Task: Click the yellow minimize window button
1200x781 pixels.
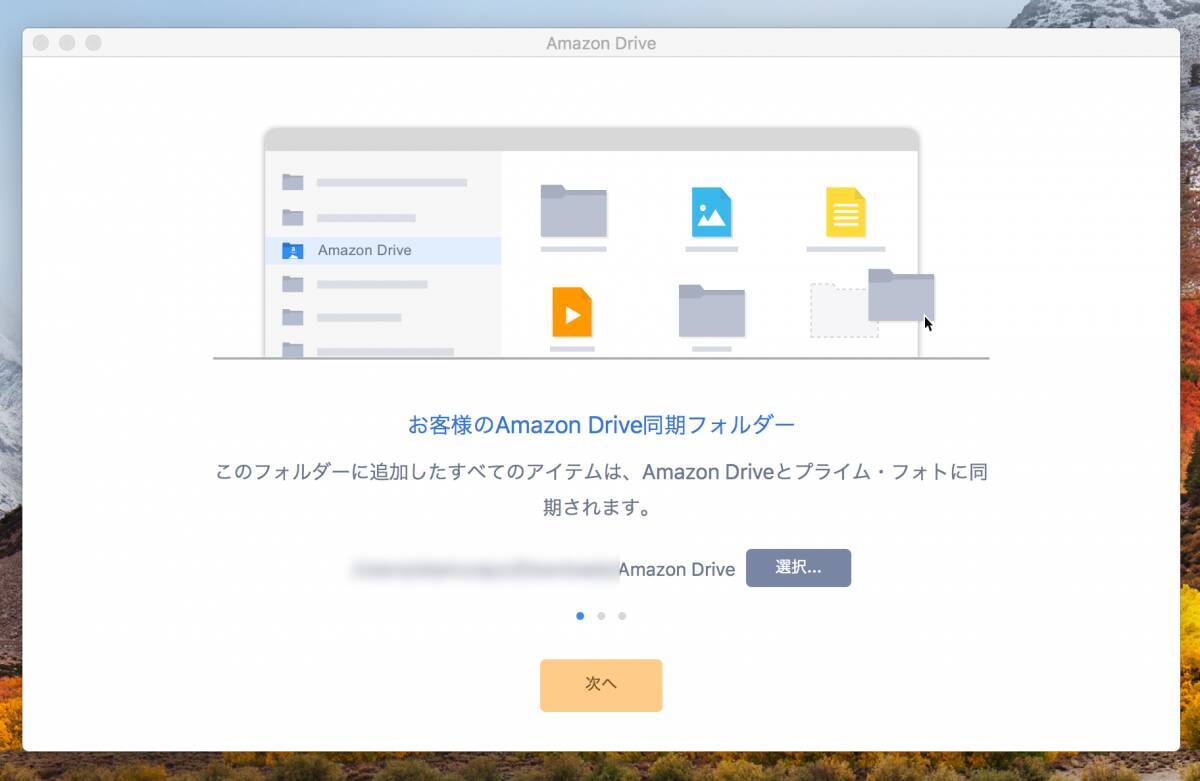Action: (67, 43)
